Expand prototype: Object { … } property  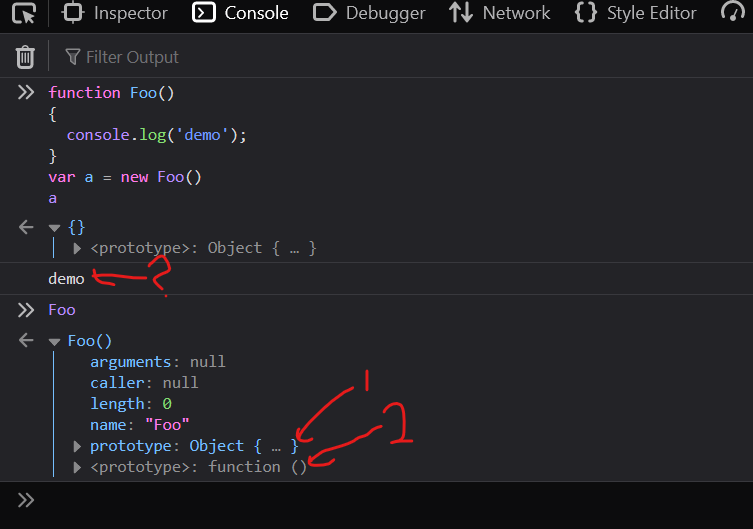76,446
